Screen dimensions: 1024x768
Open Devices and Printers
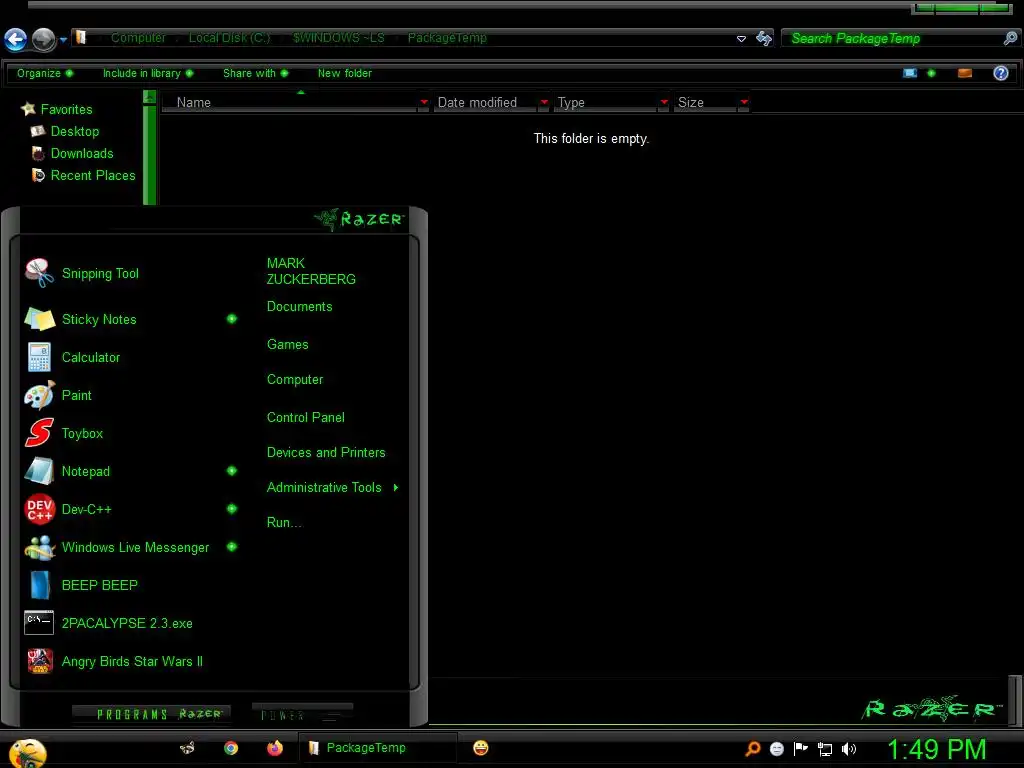[x=326, y=453]
